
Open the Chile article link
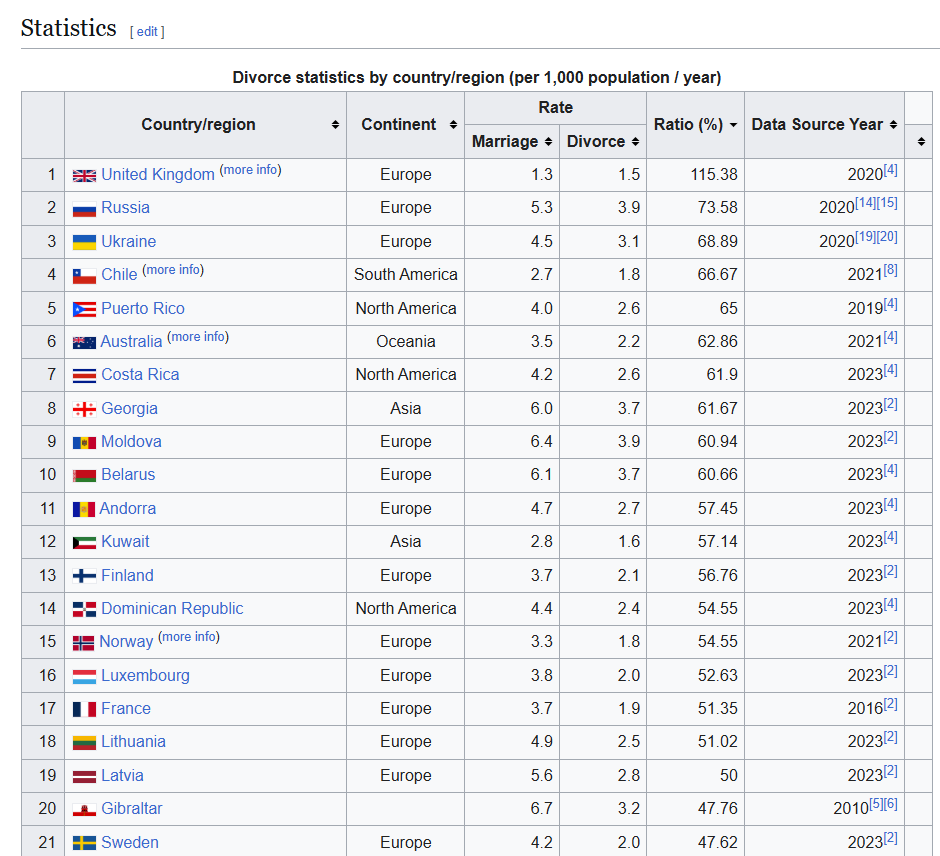pyautogui.click(x=119, y=275)
